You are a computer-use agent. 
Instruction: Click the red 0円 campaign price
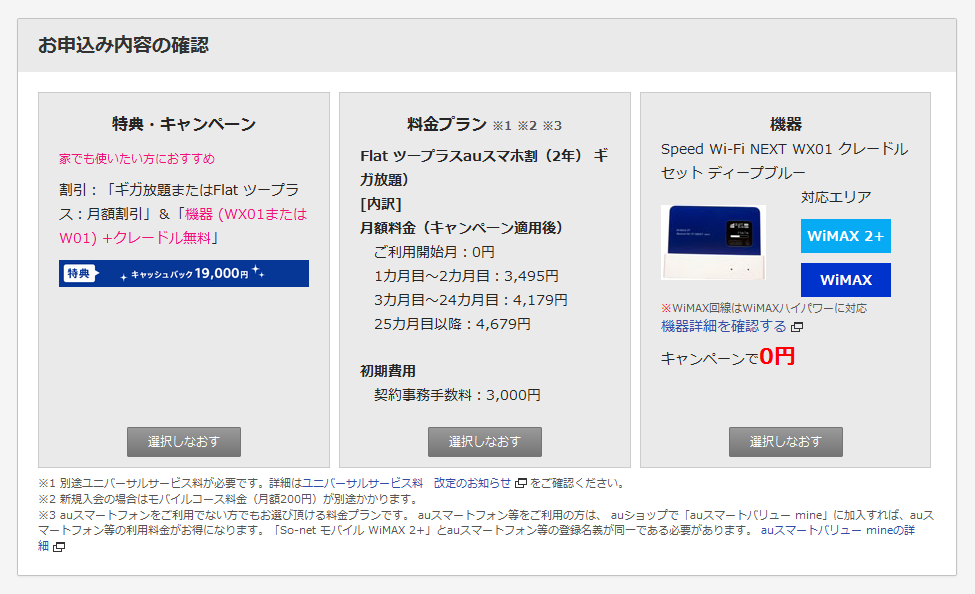point(777,356)
